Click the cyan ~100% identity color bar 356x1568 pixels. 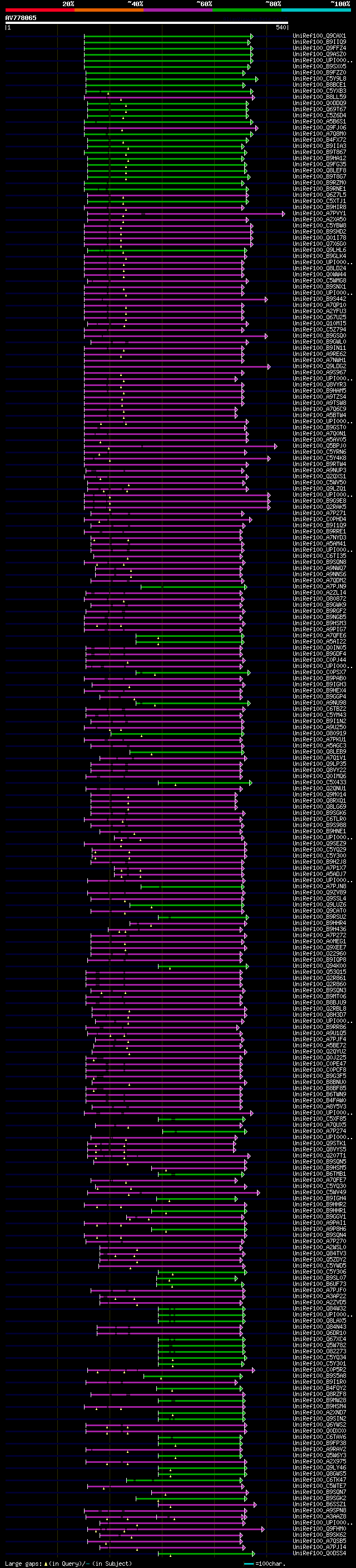click(316, 10)
